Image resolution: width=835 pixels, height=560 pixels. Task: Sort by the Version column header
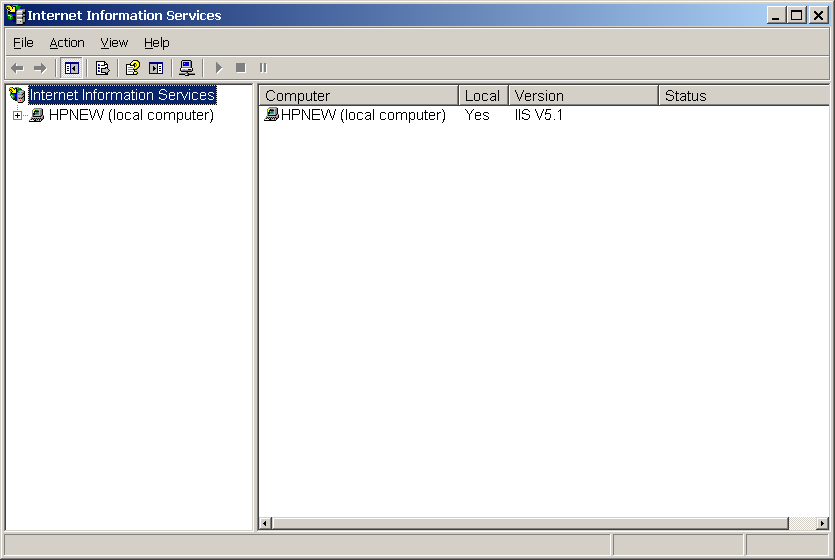point(584,96)
